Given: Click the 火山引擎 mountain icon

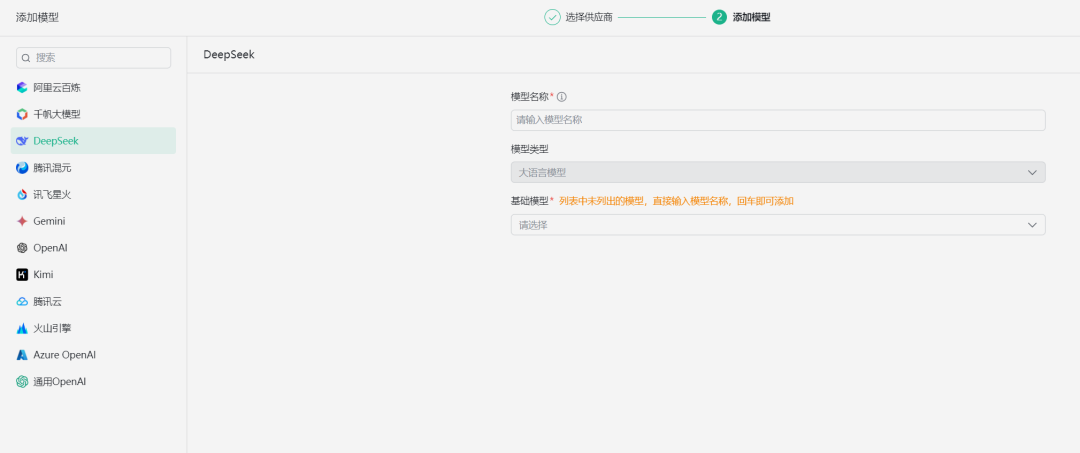Looking at the screenshot, I should pos(22,328).
